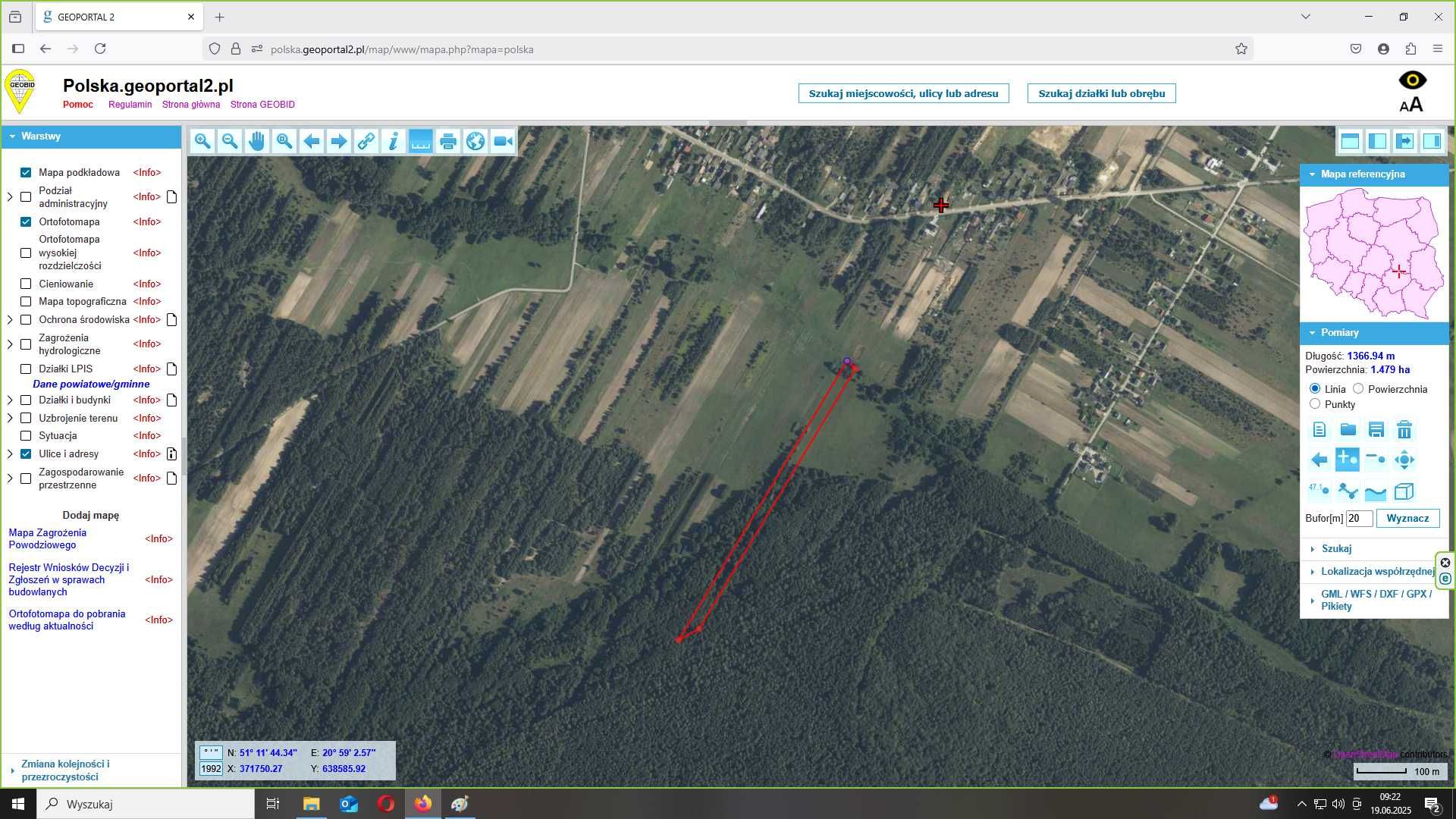Change font size with aA icon

[1411, 105]
